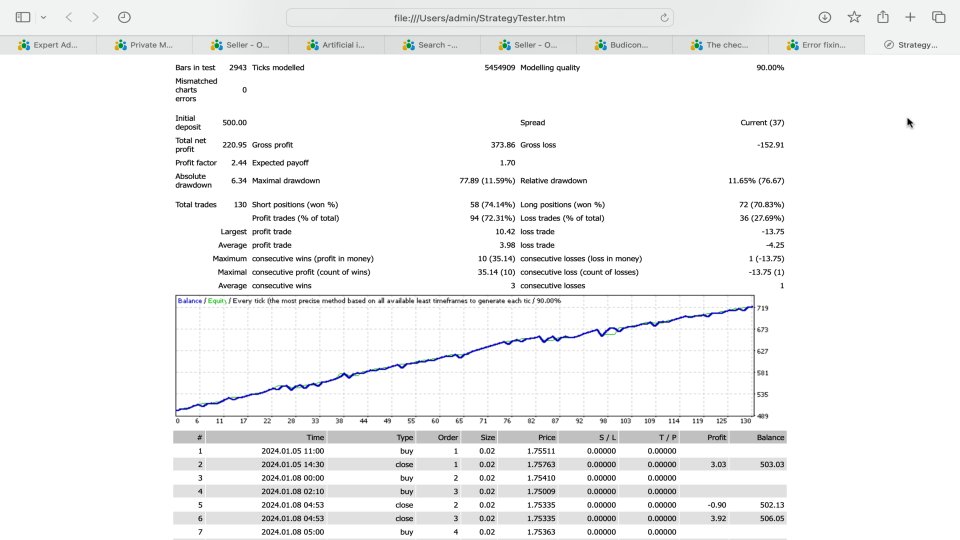
Task: Click Relative drawdown value 11.65% (76.67)
Action: pyautogui.click(x=756, y=181)
